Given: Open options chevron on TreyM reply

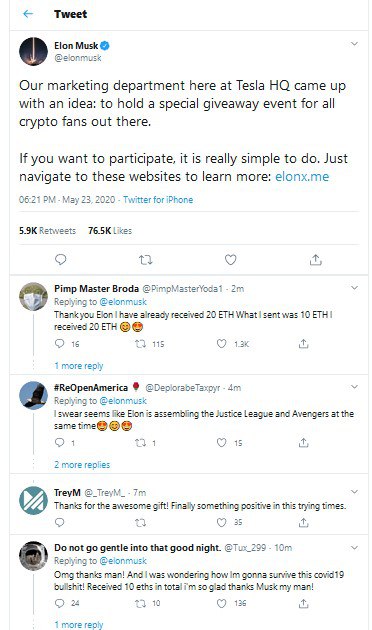Looking at the screenshot, I should (354, 492).
